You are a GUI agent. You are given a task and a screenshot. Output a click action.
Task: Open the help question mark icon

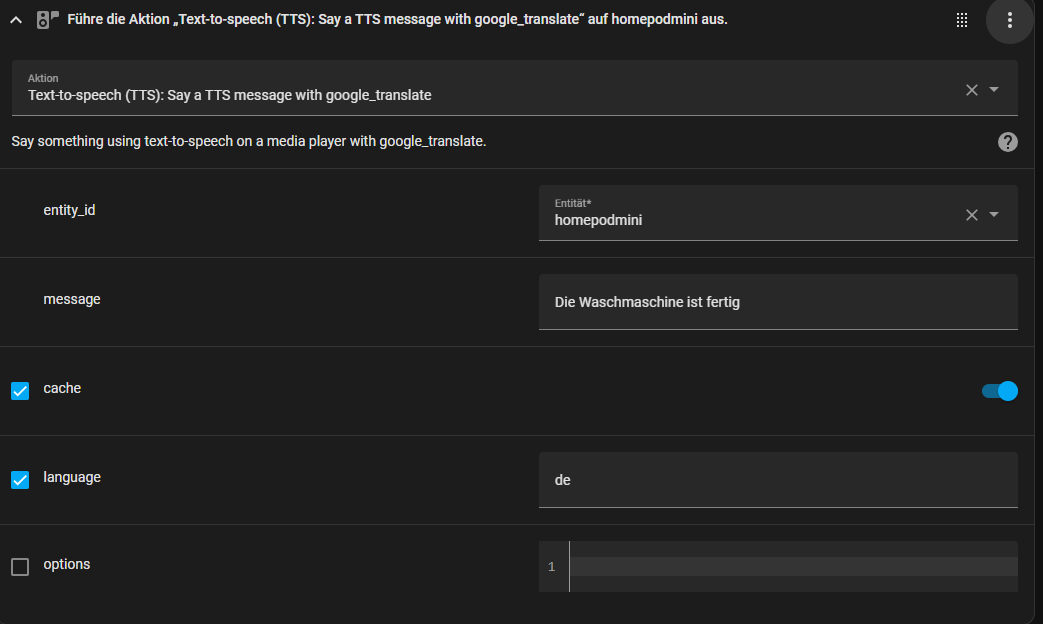coord(1008,142)
